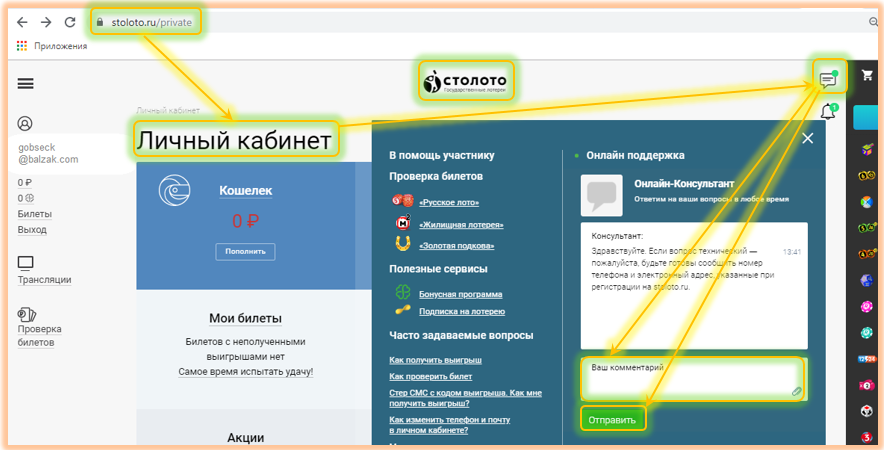
Task: Reload the page
Action: 70,22
